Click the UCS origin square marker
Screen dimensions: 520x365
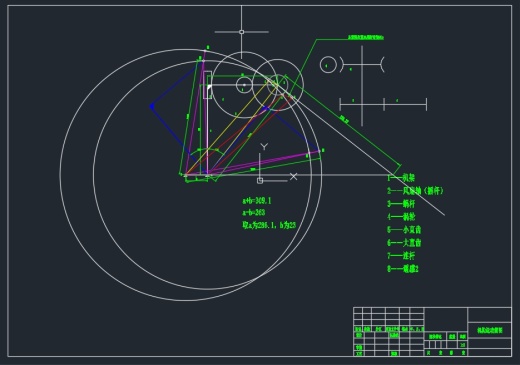pyautogui.click(x=260, y=181)
